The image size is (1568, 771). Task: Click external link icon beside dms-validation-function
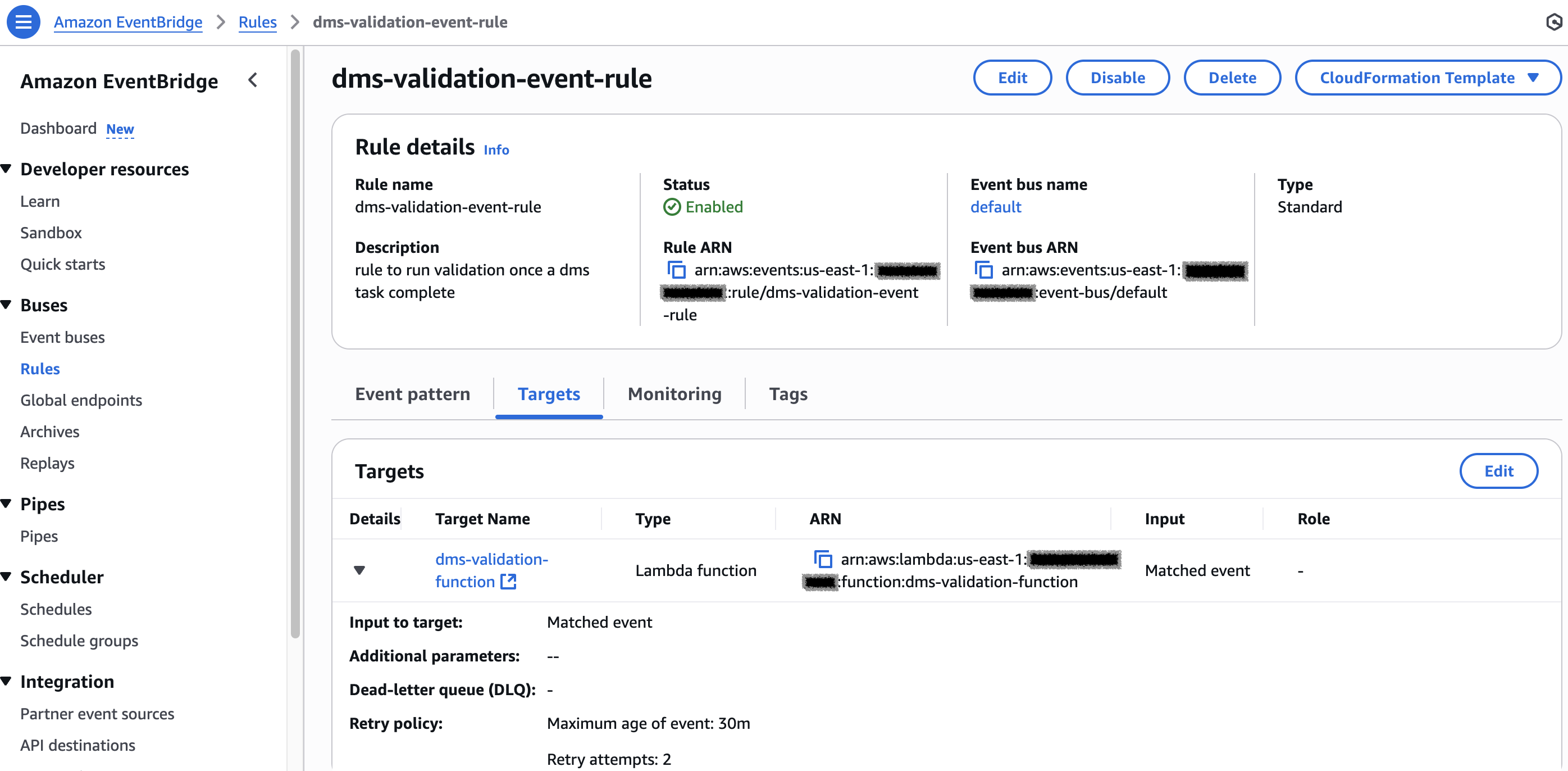point(508,582)
